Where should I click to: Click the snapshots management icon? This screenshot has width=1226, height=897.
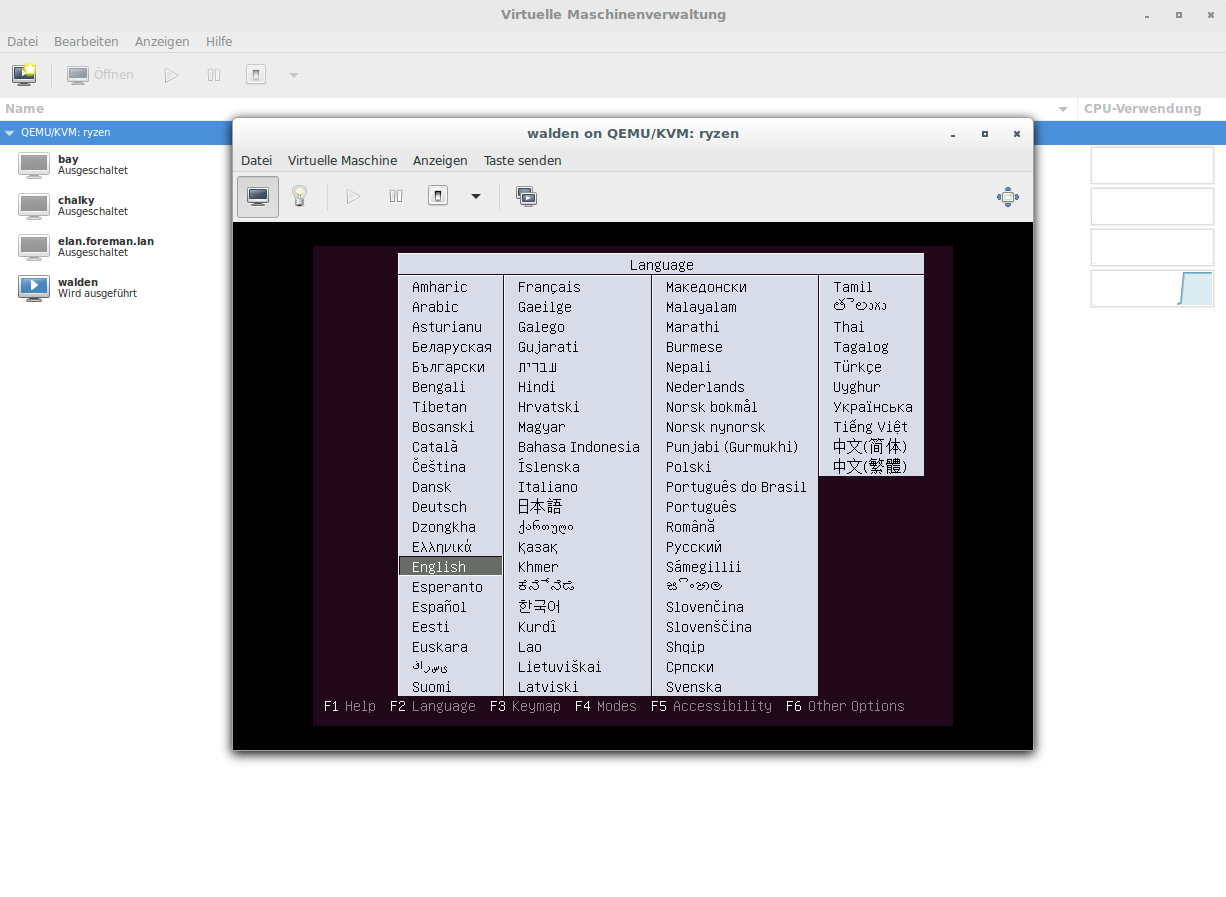click(x=526, y=197)
